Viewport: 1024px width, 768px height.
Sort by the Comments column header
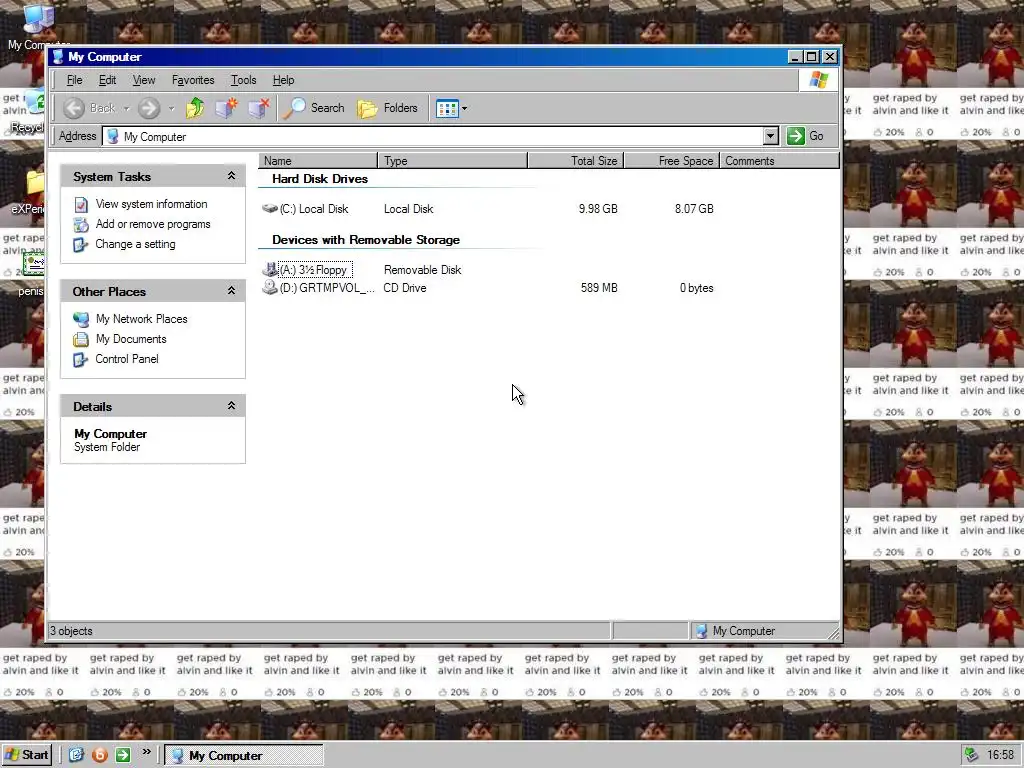pyautogui.click(x=779, y=161)
